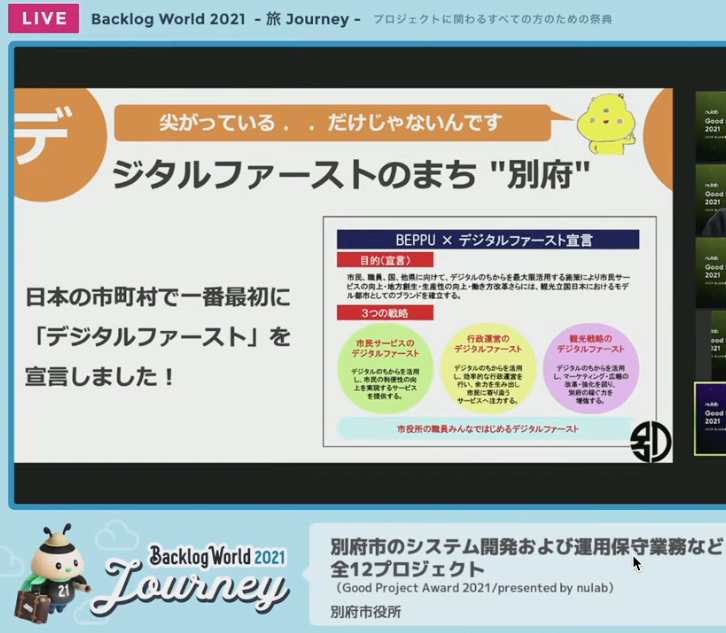Select the topmost Good 2021 thumbnail
Image resolution: width=726 pixels, height=633 pixels.
(711, 125)
